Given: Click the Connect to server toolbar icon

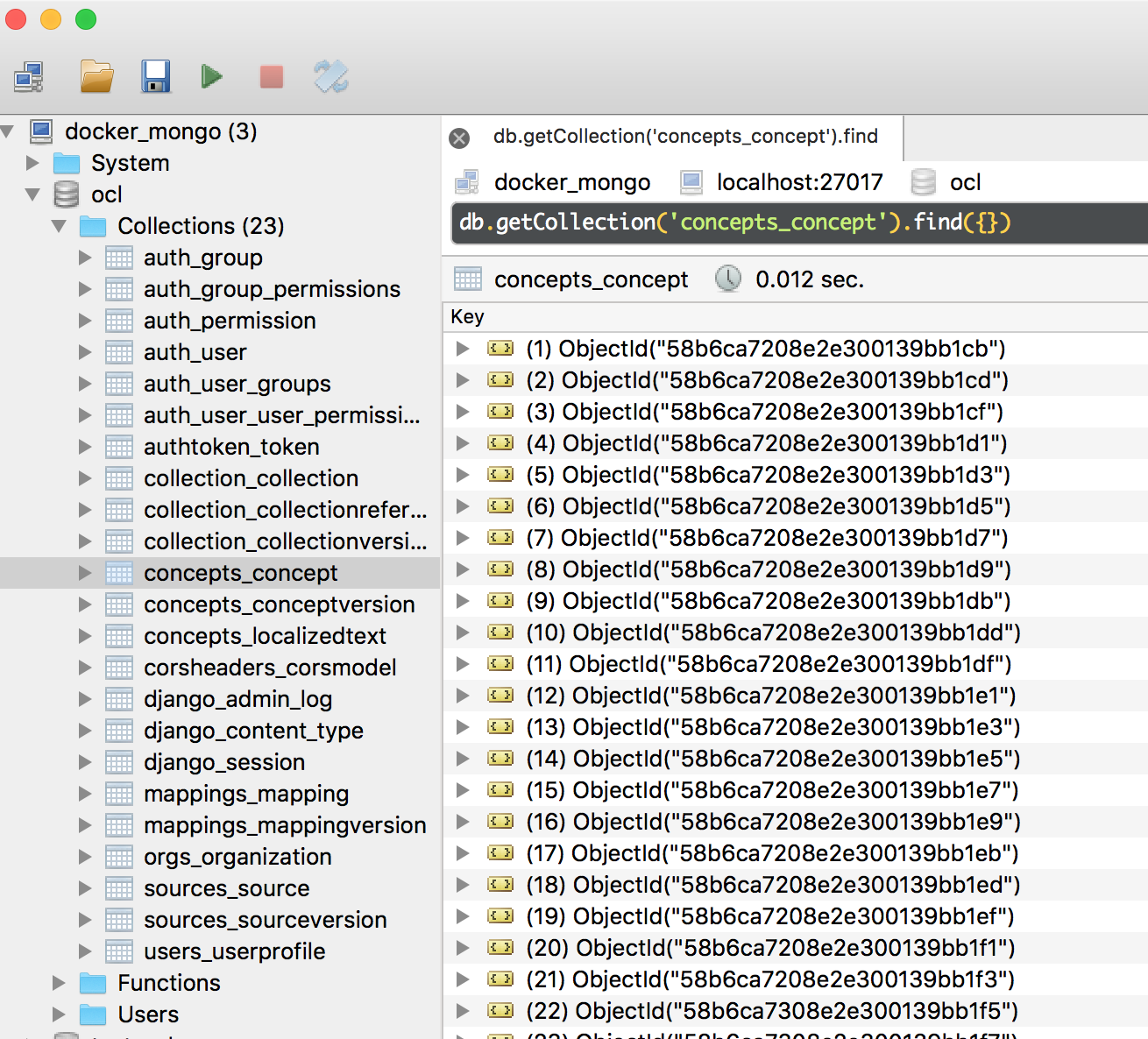Looking at the screenshot, I should tap(29, 77).
